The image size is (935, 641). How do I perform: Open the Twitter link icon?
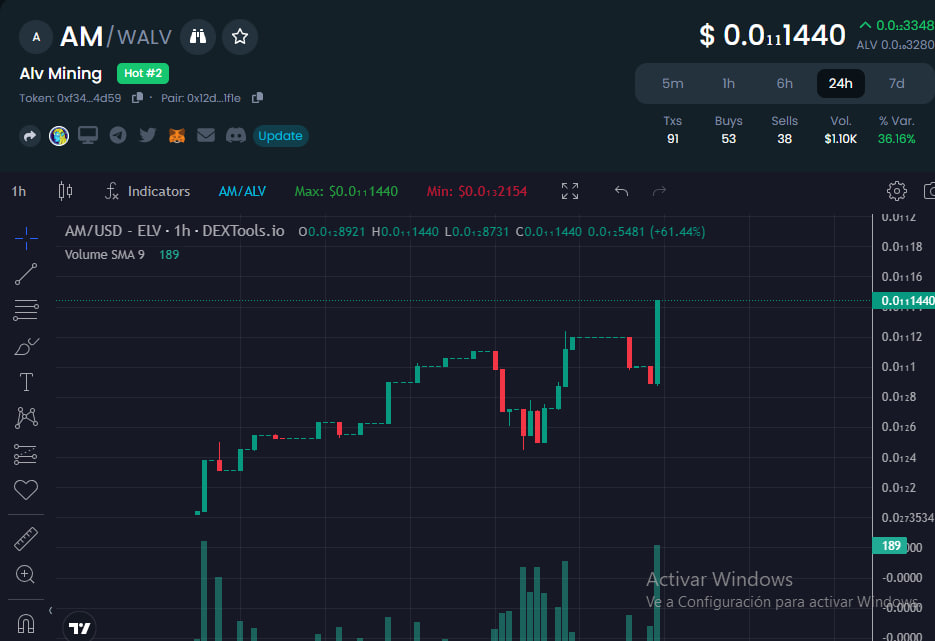pyautogui.click(x=146, y=135)
